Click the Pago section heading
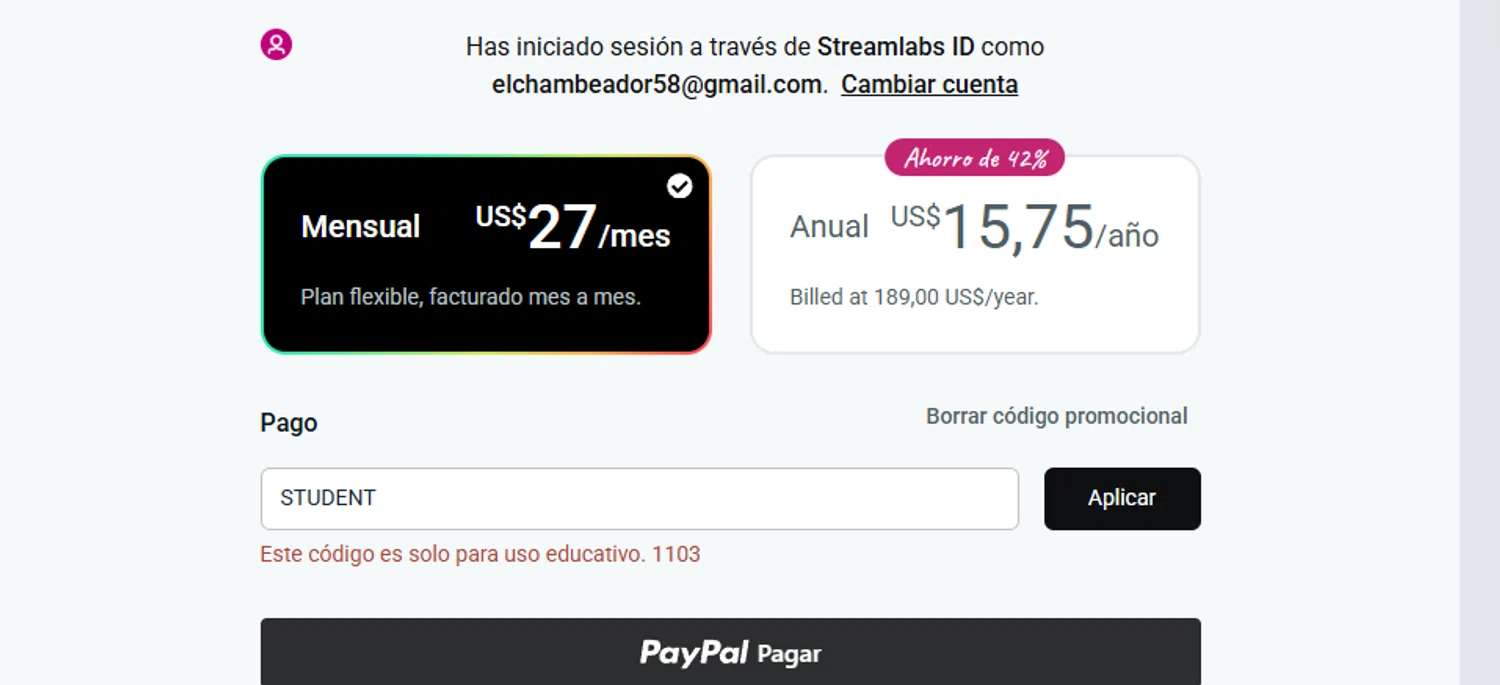 (289, 422)
